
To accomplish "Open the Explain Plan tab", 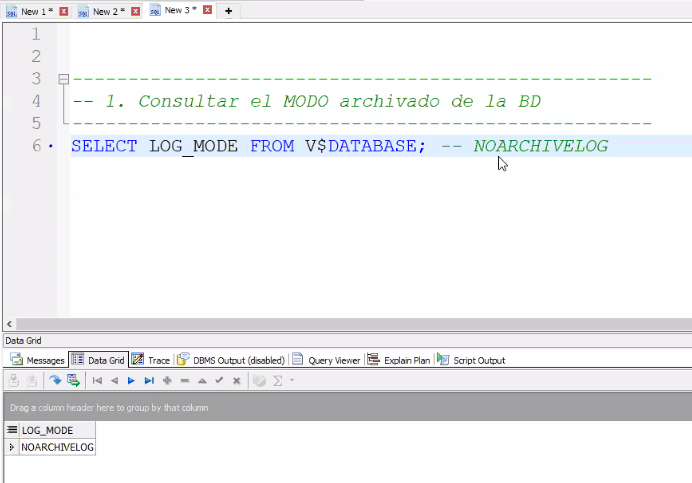I will (399, 360).
